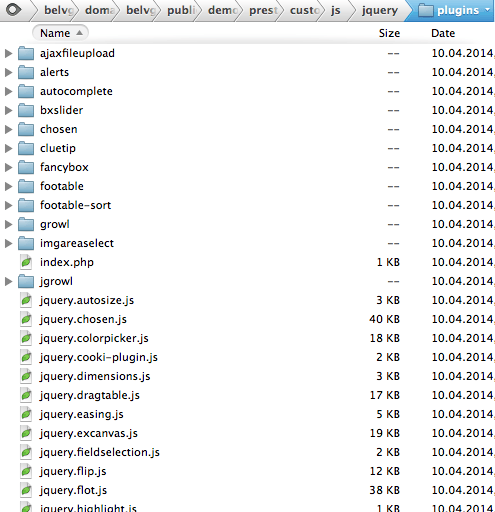Click the index.php file icon
The height and width of the screenshot is (512, 495).
click(x=26, y=262)
